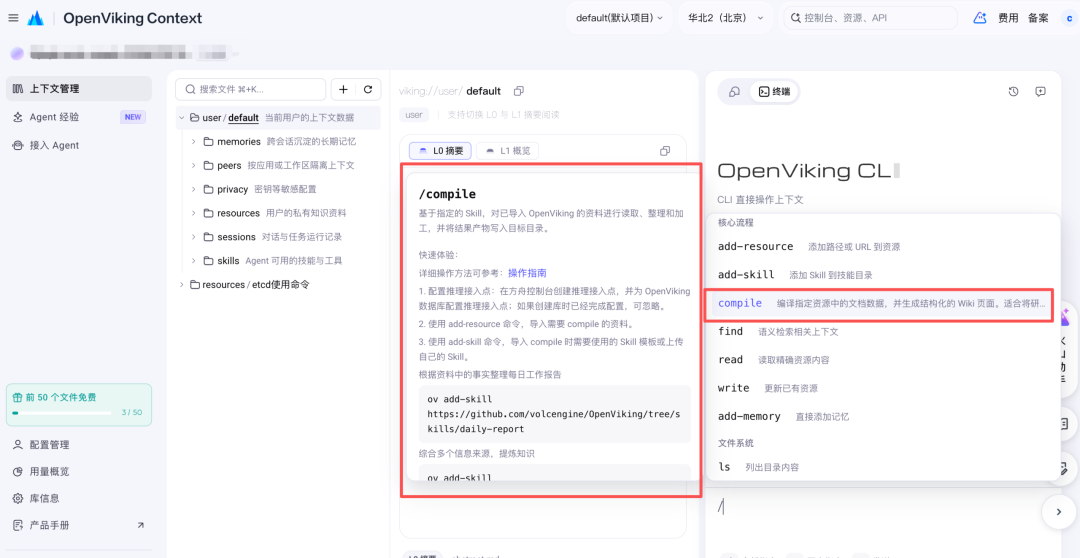Click the 'memories' folder name

[239, 142]
